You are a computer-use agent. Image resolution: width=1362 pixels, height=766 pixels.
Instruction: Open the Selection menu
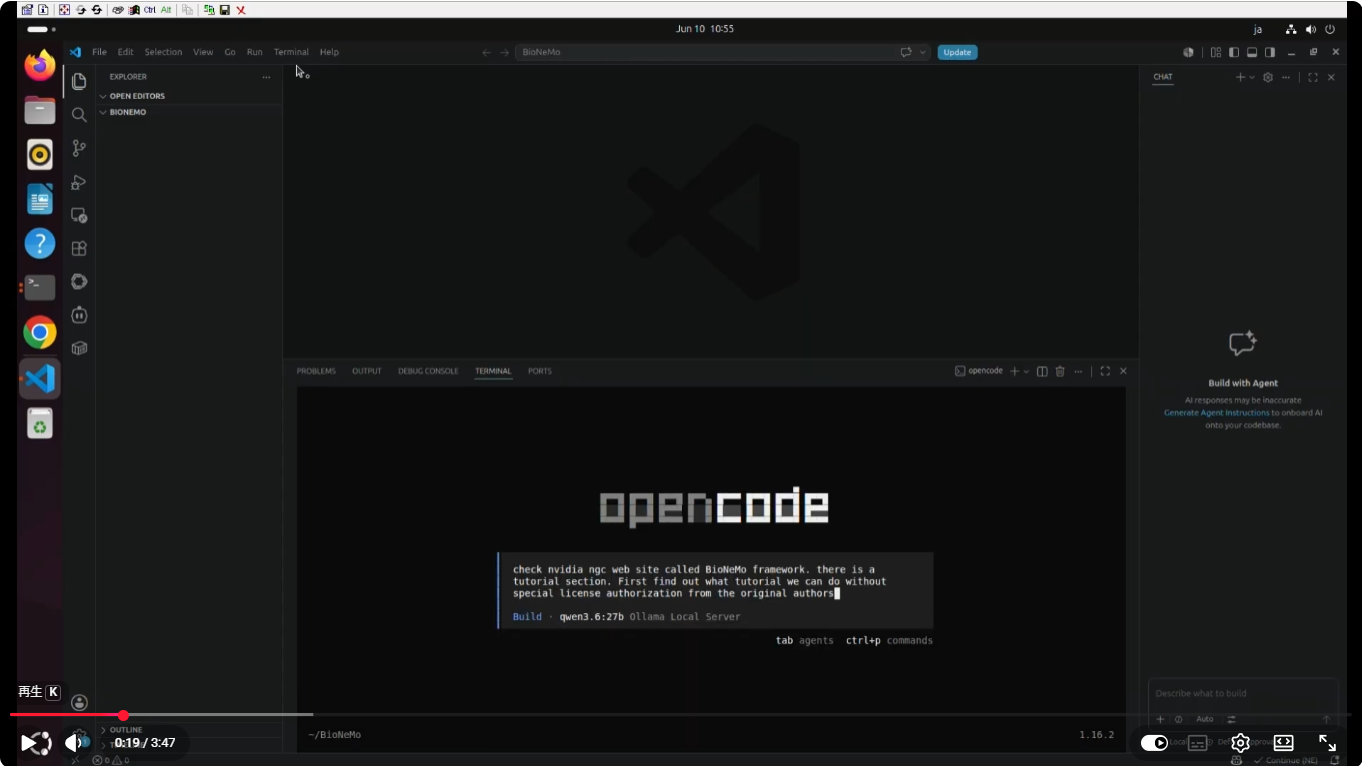pos(163,52)
